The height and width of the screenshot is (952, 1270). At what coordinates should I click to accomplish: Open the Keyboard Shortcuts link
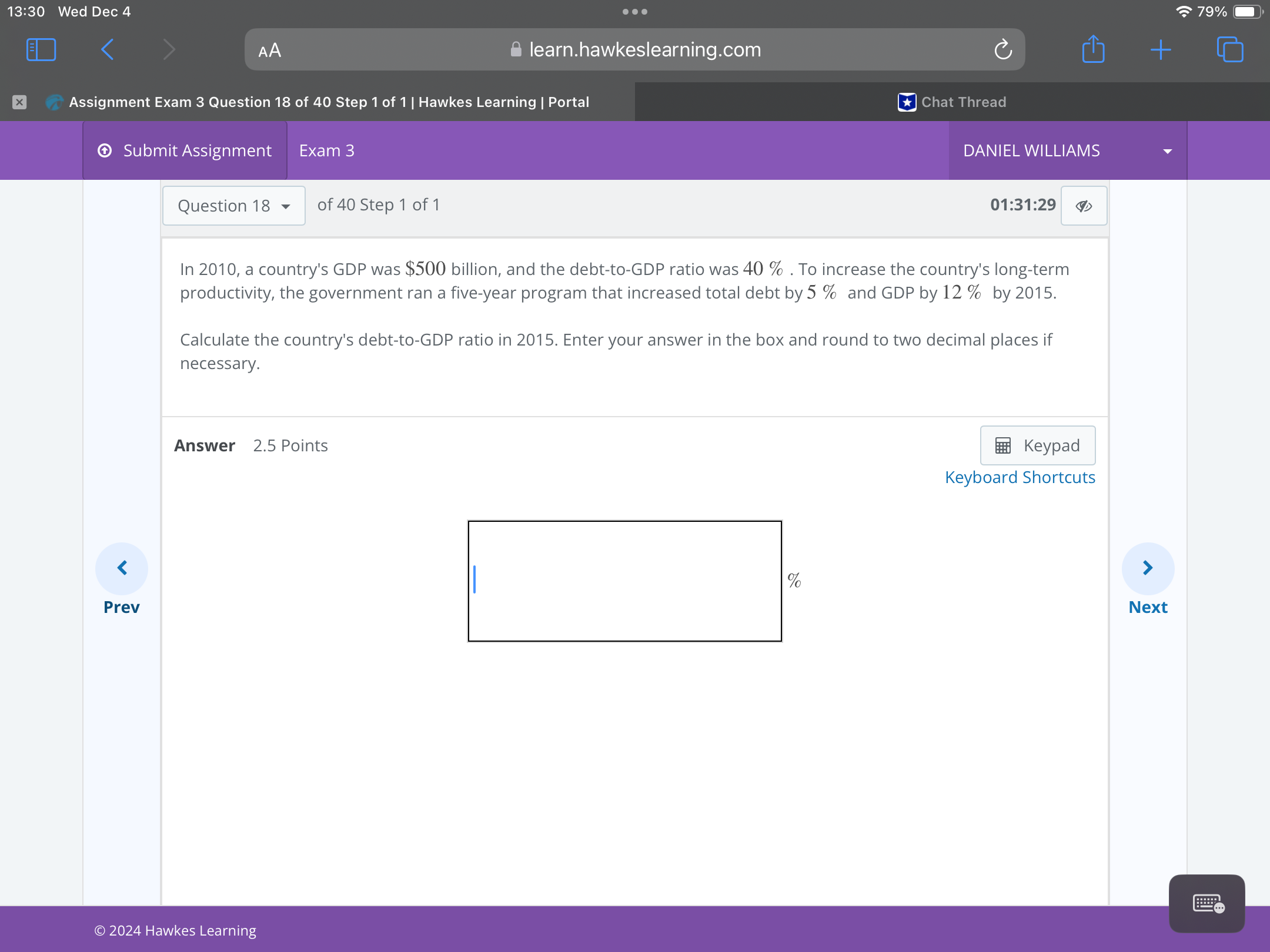[1020, 477]
